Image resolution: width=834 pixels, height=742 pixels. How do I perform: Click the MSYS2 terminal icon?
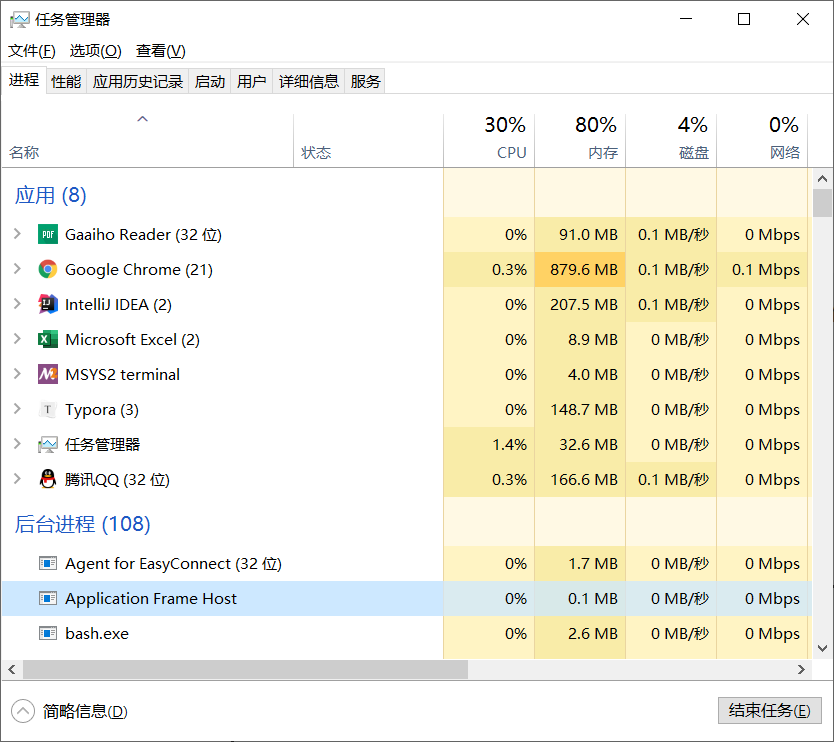[48, 374]
